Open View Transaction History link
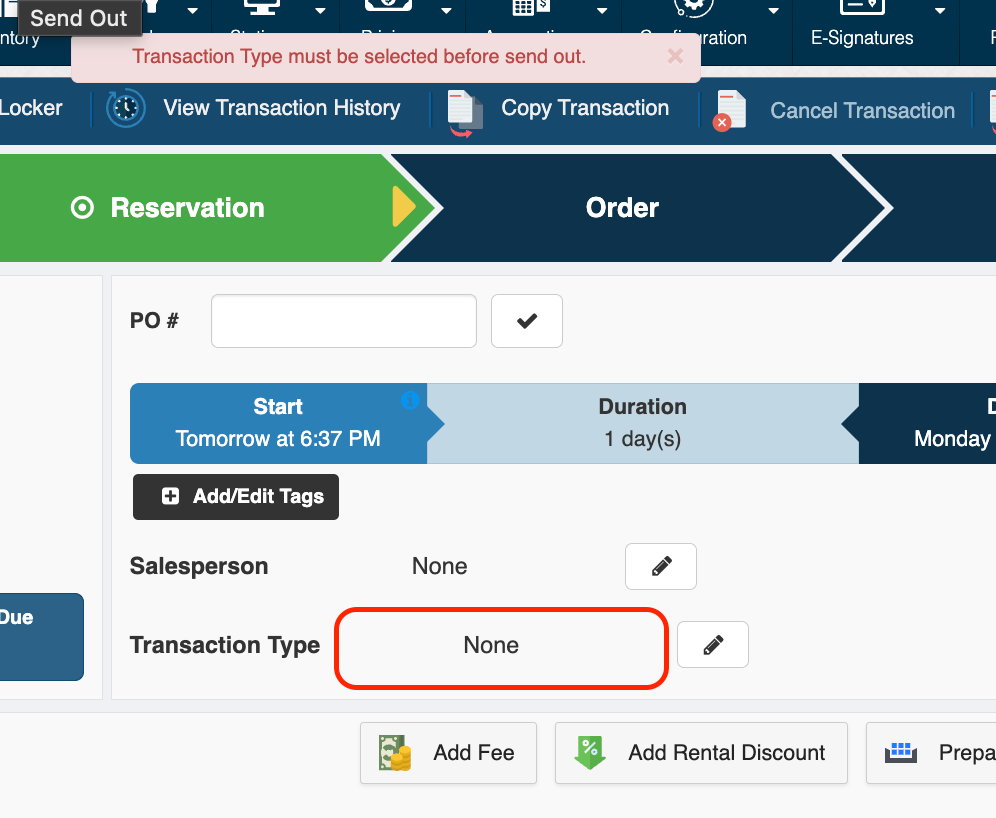Image resolution: width=996 pixels, height=818 pixels. [281, 108]
